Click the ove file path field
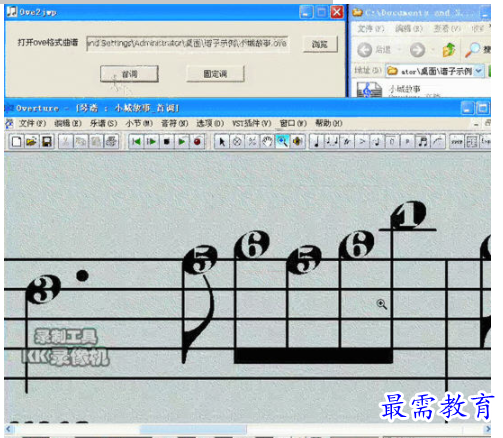The width and height of the screenshot is (503, 438). point(187,43)
